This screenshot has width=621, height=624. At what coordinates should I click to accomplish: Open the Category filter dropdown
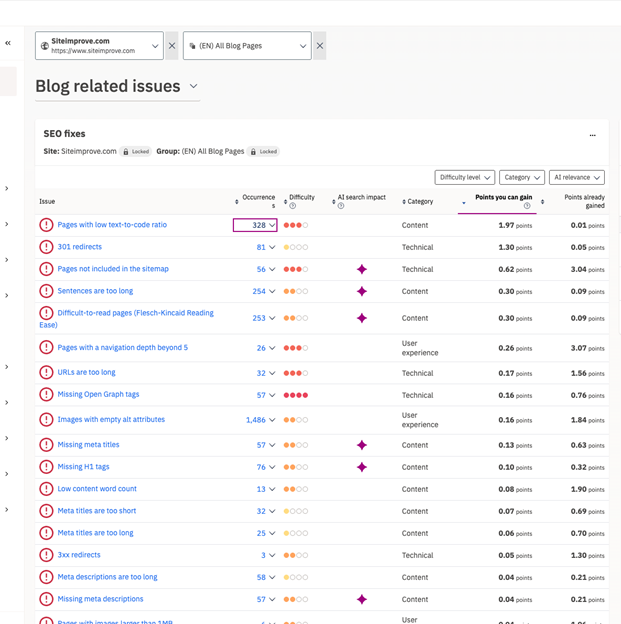tap(522, 178)
